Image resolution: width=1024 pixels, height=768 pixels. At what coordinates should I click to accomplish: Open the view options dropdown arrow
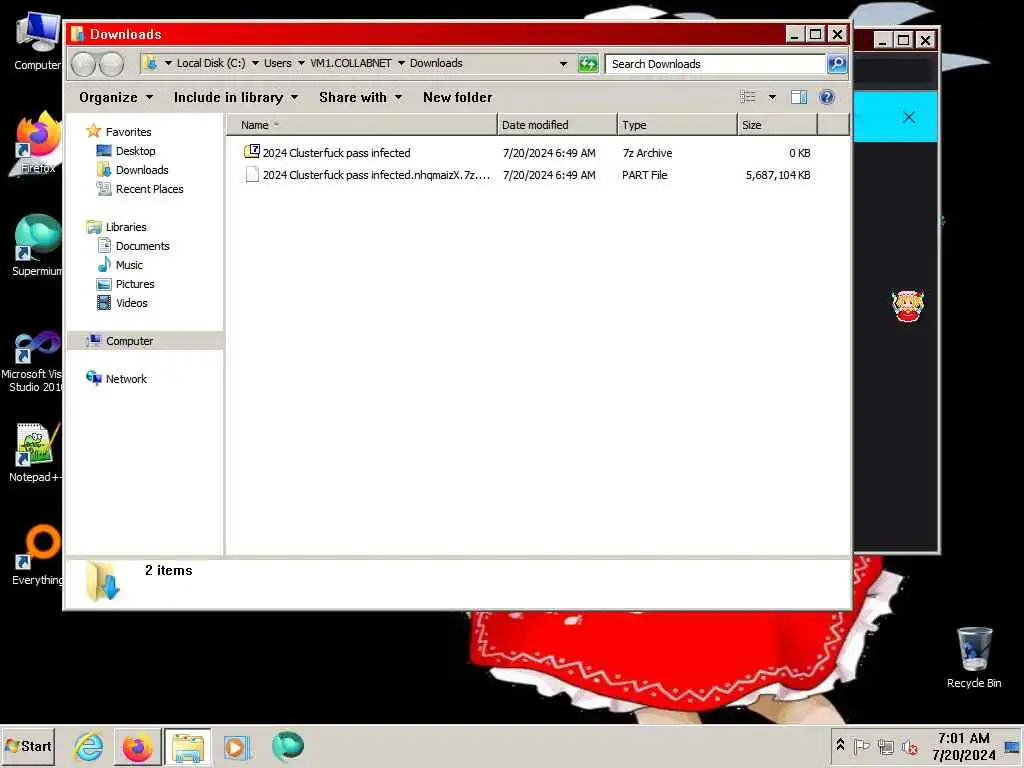[x=772, y=97]
